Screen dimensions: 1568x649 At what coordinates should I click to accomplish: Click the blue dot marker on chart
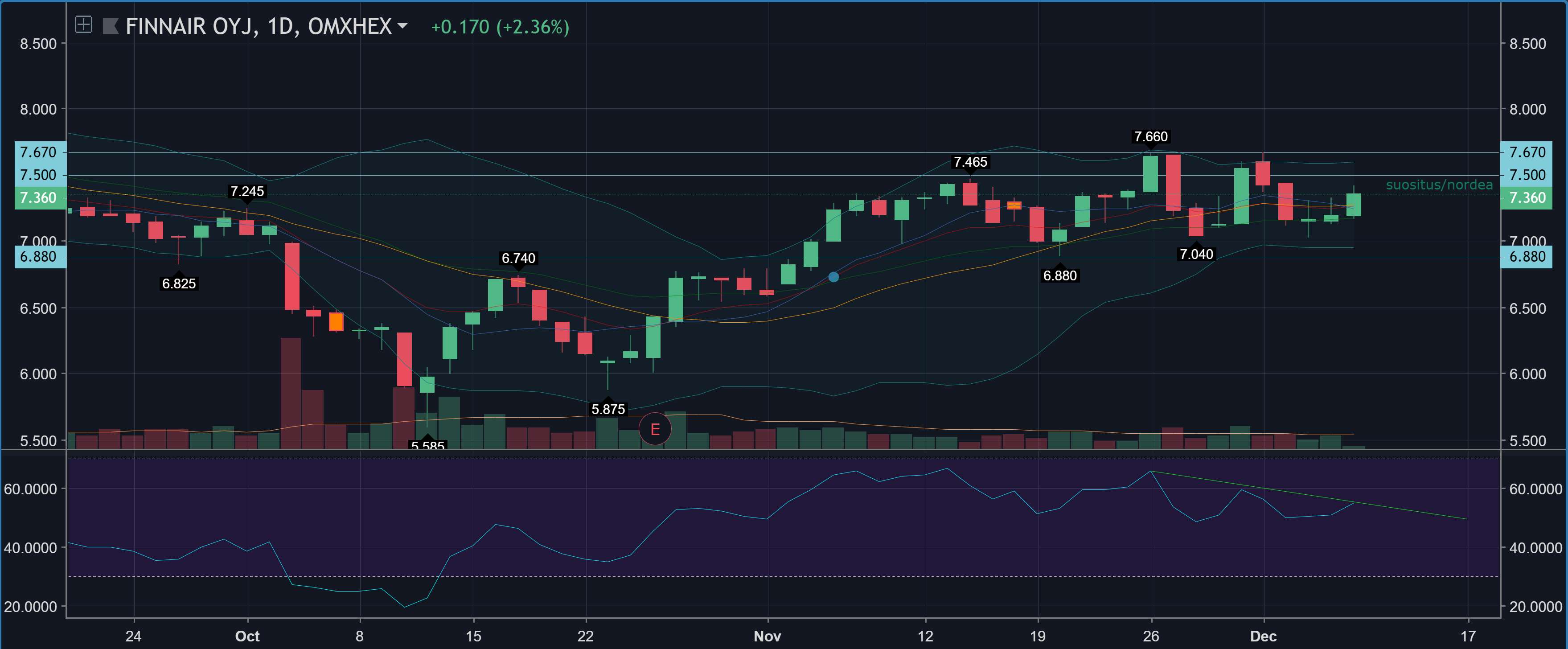coord(833,277)
